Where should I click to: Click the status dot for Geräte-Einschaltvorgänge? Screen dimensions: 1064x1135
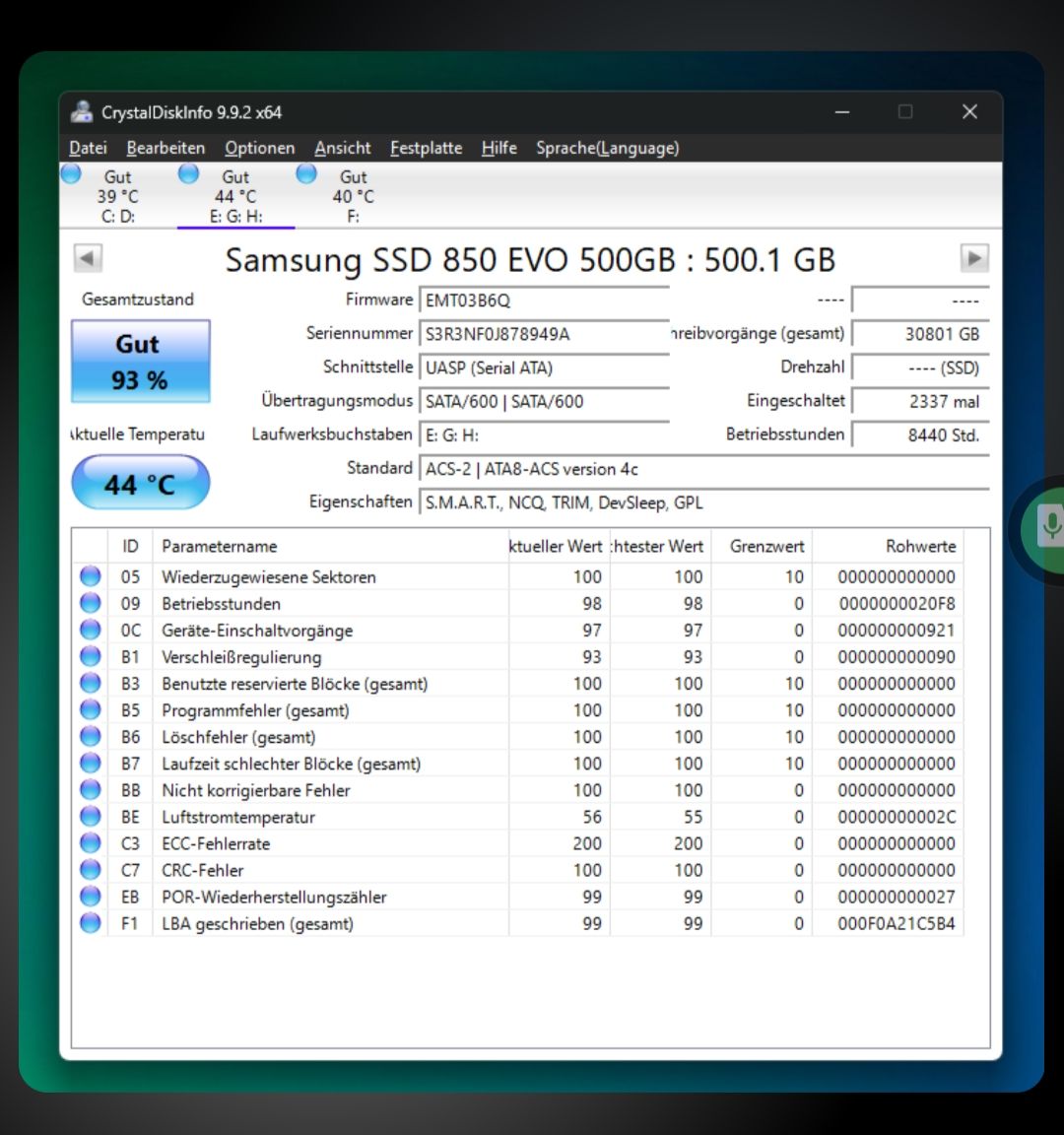tap(91, 630)
